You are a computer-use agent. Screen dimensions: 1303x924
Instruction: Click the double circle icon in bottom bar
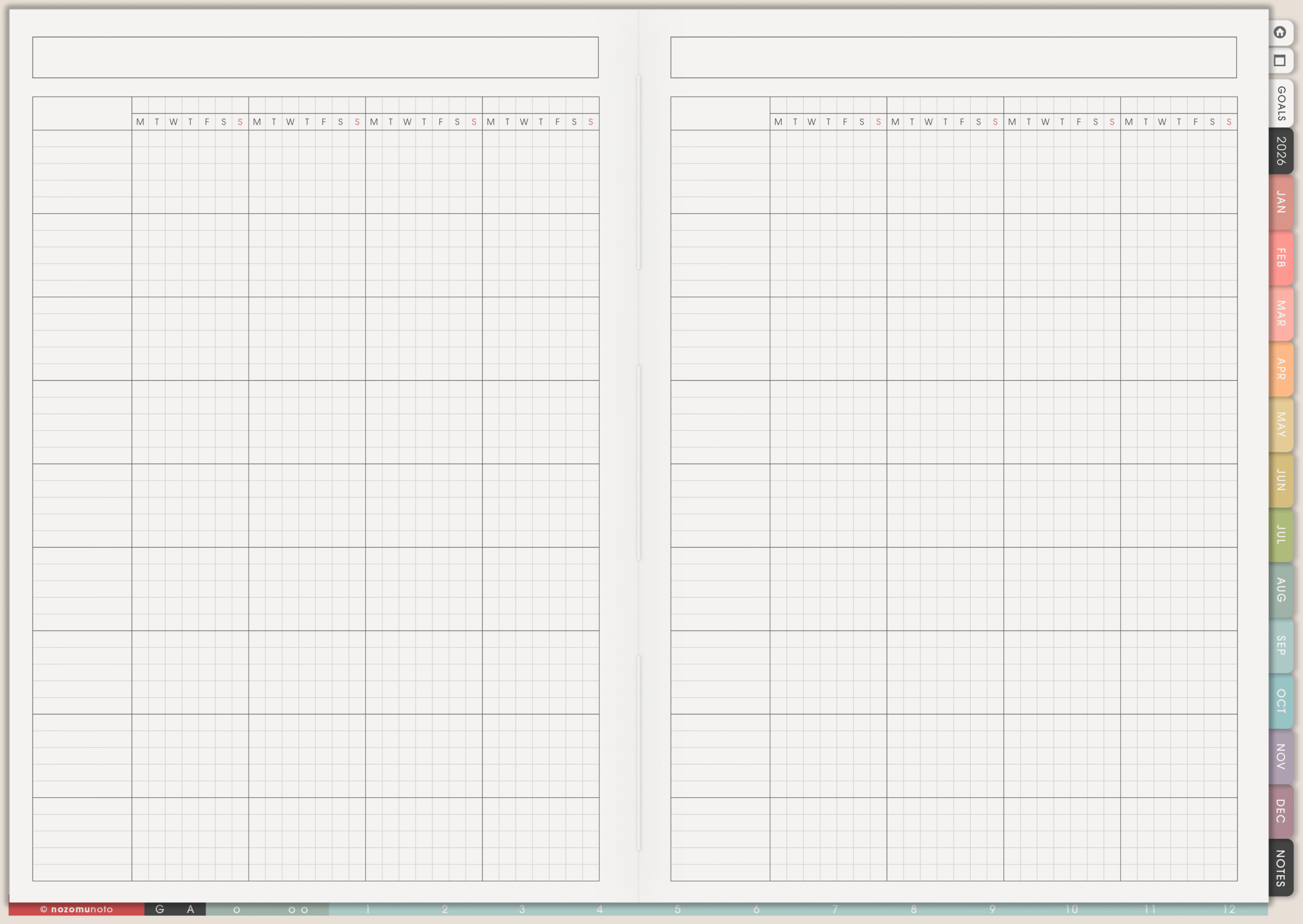tap(298, 910)
